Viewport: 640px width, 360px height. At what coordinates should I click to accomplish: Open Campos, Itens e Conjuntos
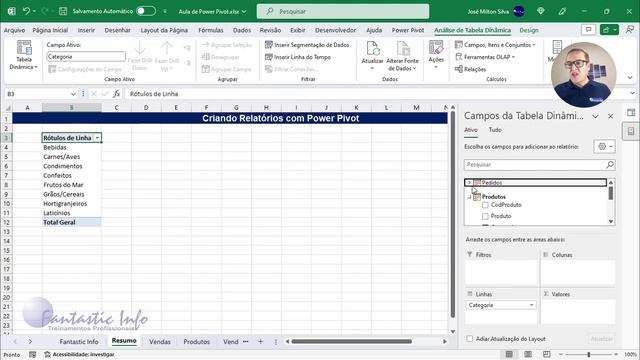(x=495, y=45)
